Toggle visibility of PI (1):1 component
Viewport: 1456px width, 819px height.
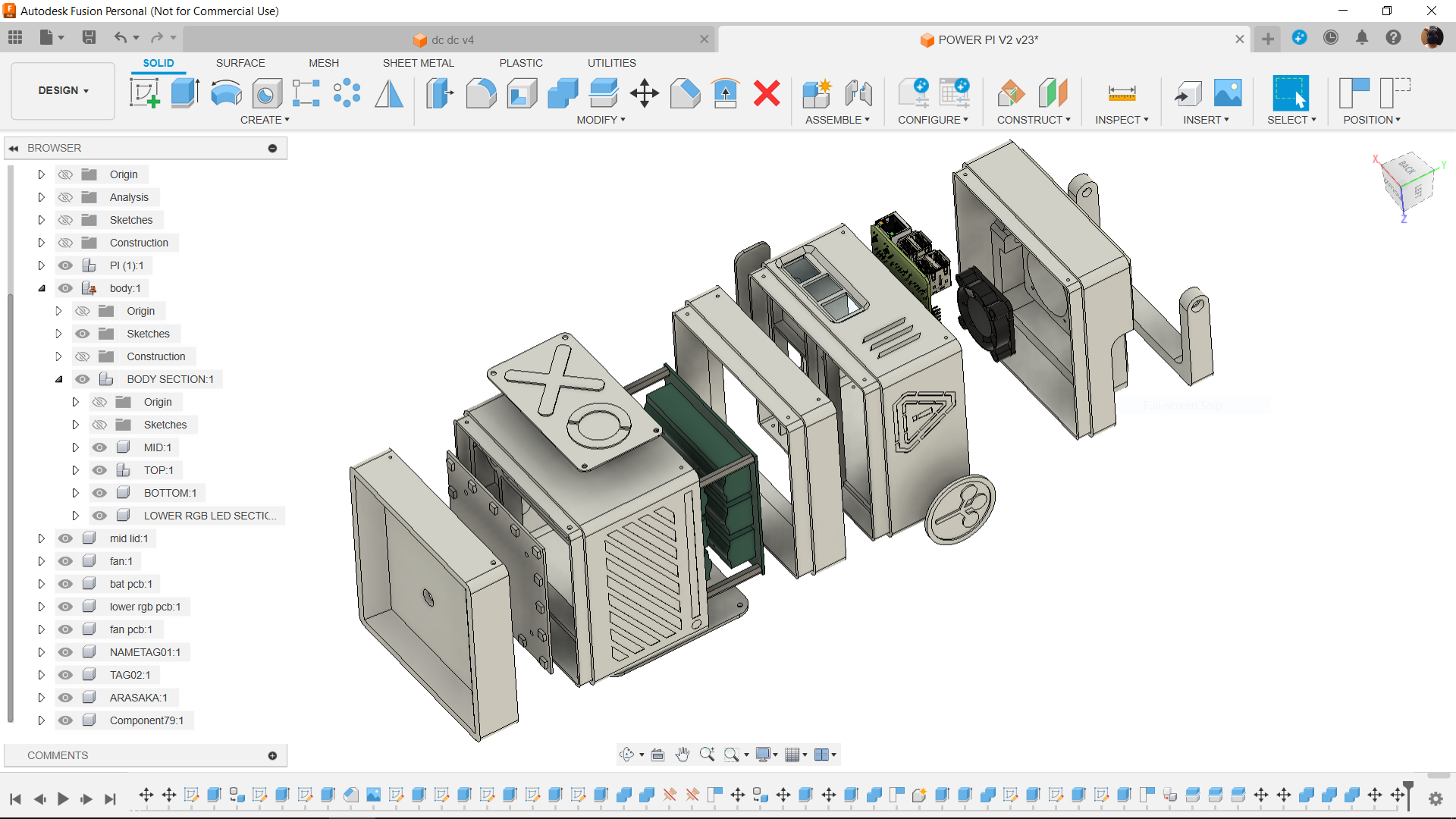point(66,265)
